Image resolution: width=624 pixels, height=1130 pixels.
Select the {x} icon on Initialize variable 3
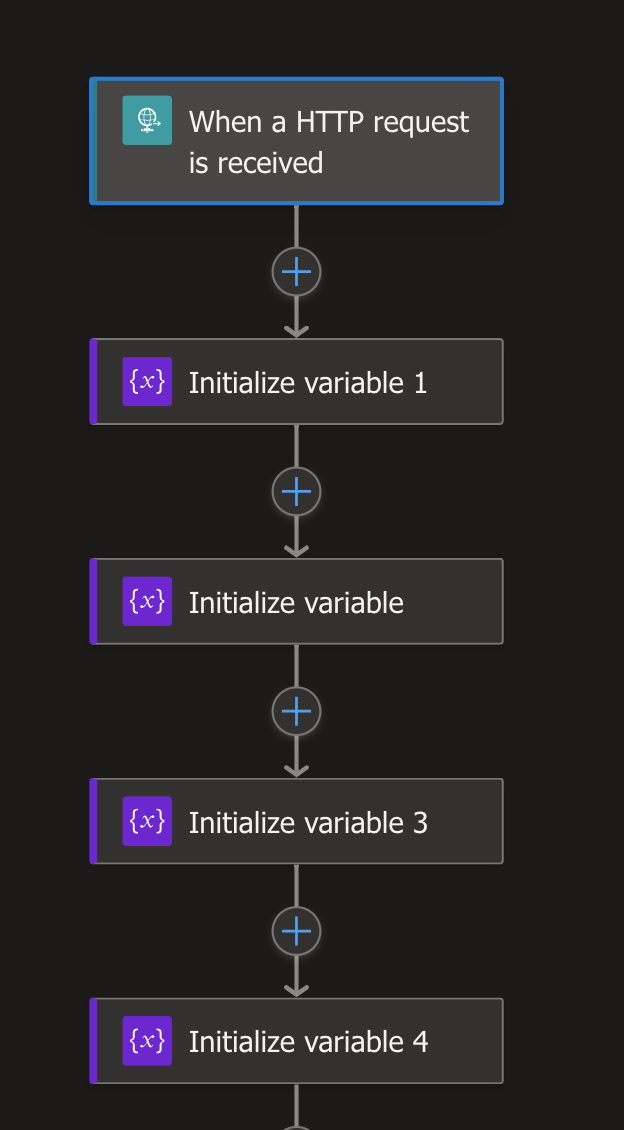click(147, 821)
